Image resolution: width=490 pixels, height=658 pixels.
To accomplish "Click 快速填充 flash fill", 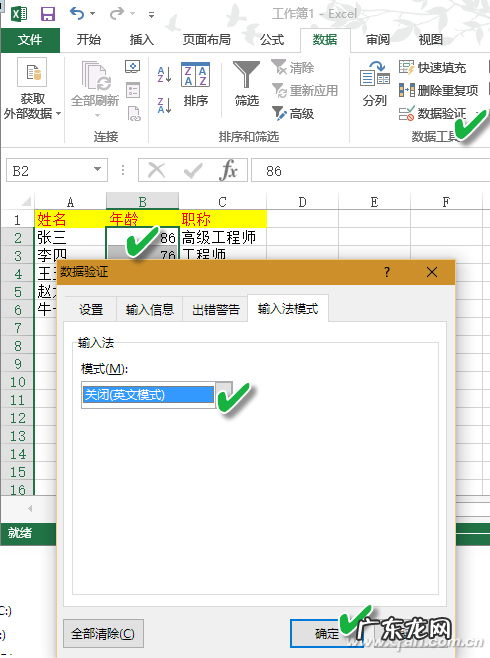I will [x=433, y=68].
